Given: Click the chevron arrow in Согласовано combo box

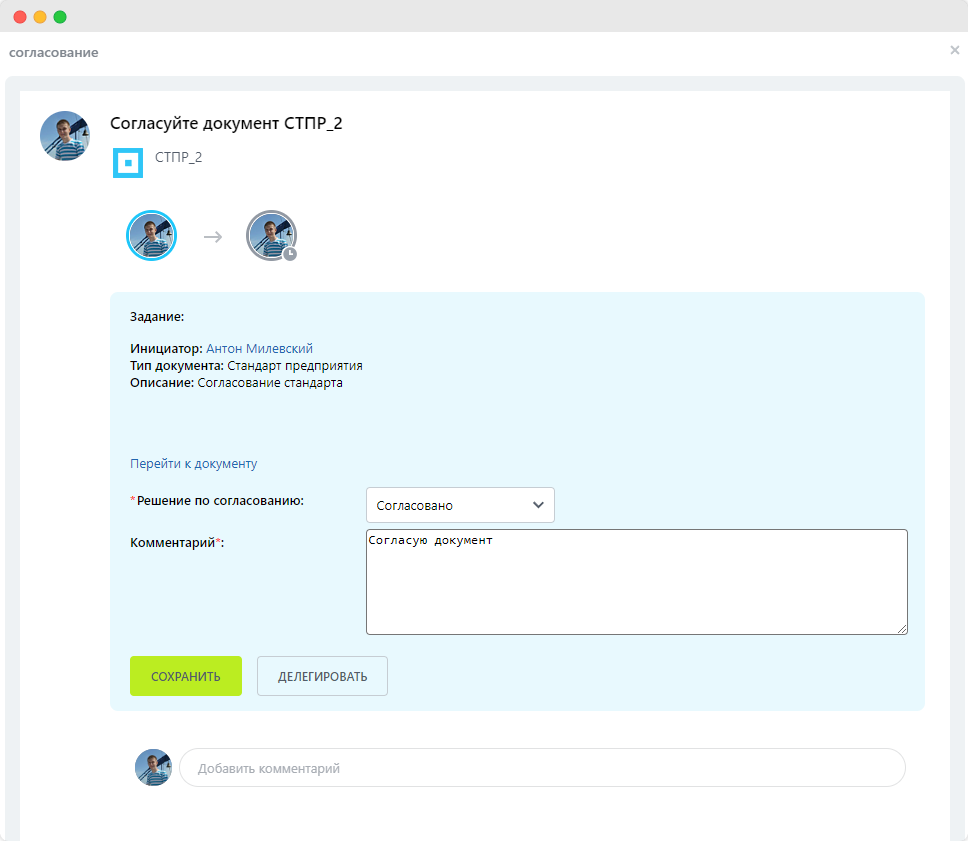Looking at the screenshot, I should (538, 505).
